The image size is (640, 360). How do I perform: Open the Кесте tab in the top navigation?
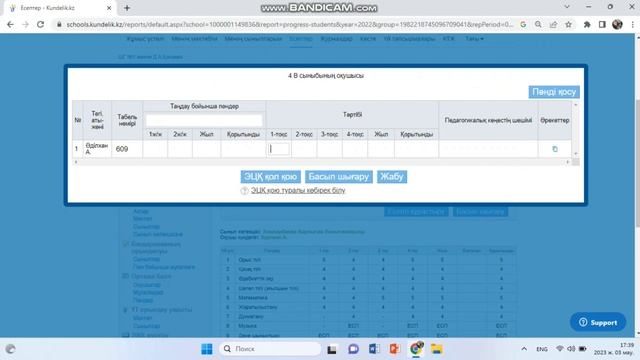tap(368, 39)
